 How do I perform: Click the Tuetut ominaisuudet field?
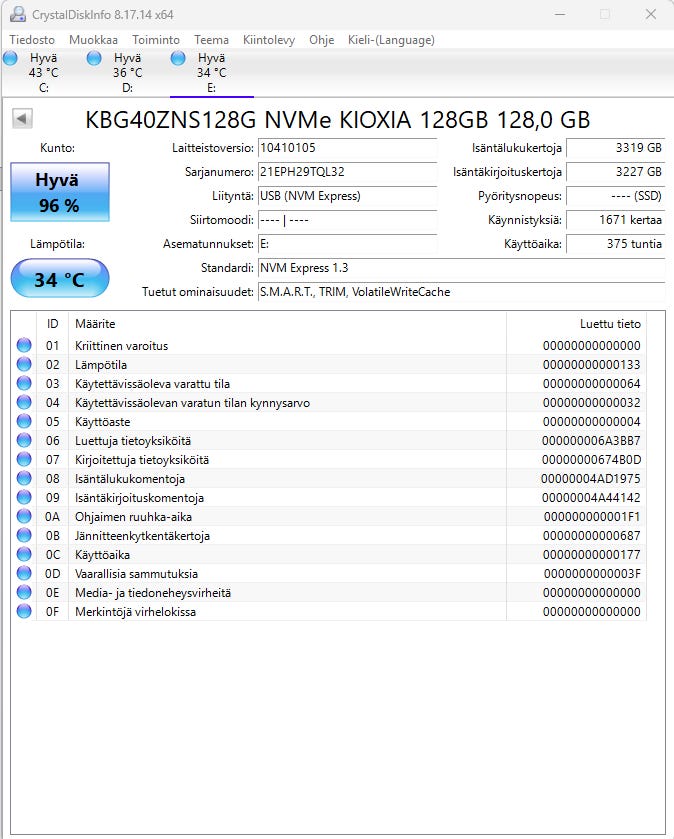coord(461,292)
